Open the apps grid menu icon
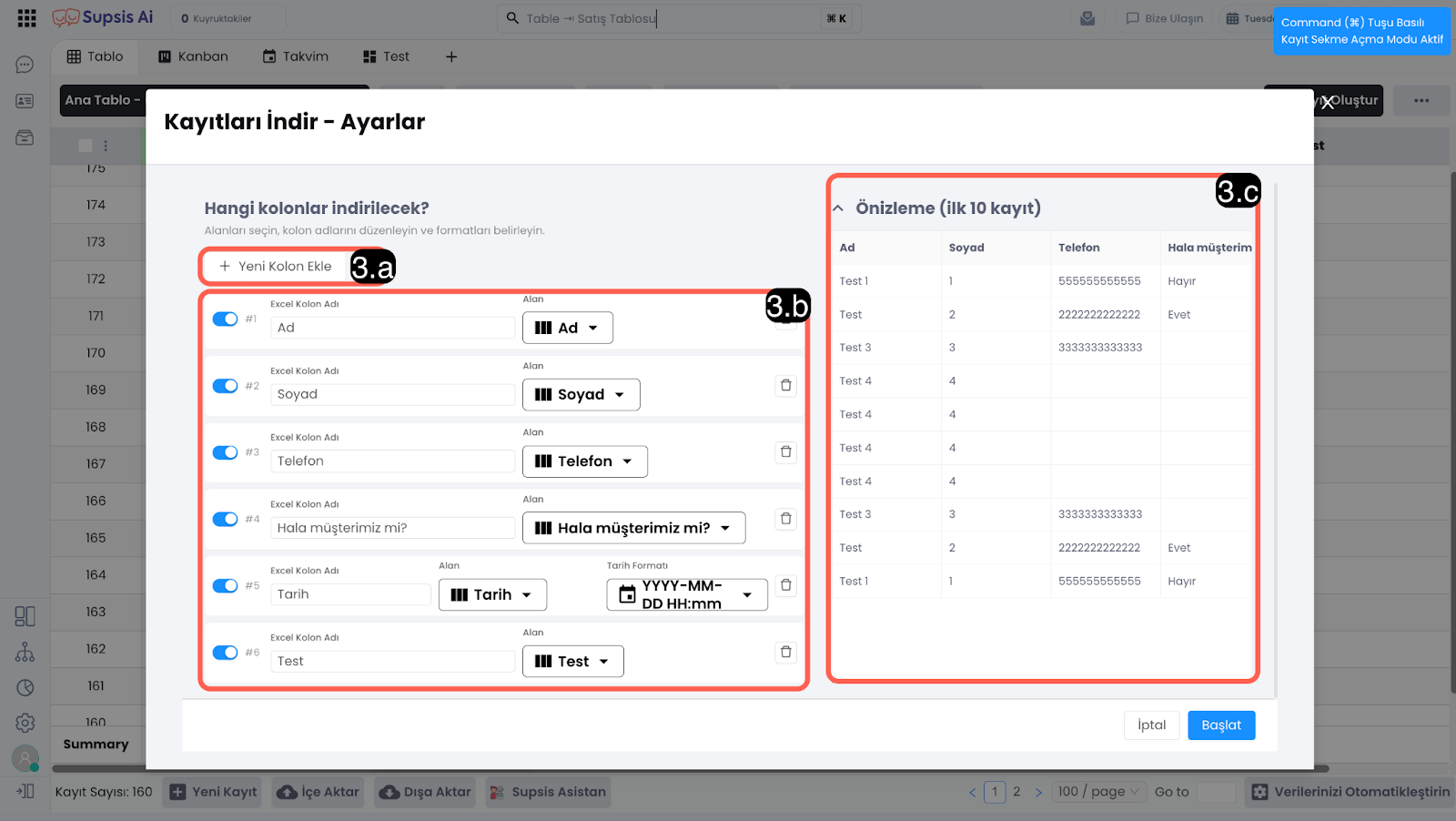1456x821 pixels. pos(26,18)
